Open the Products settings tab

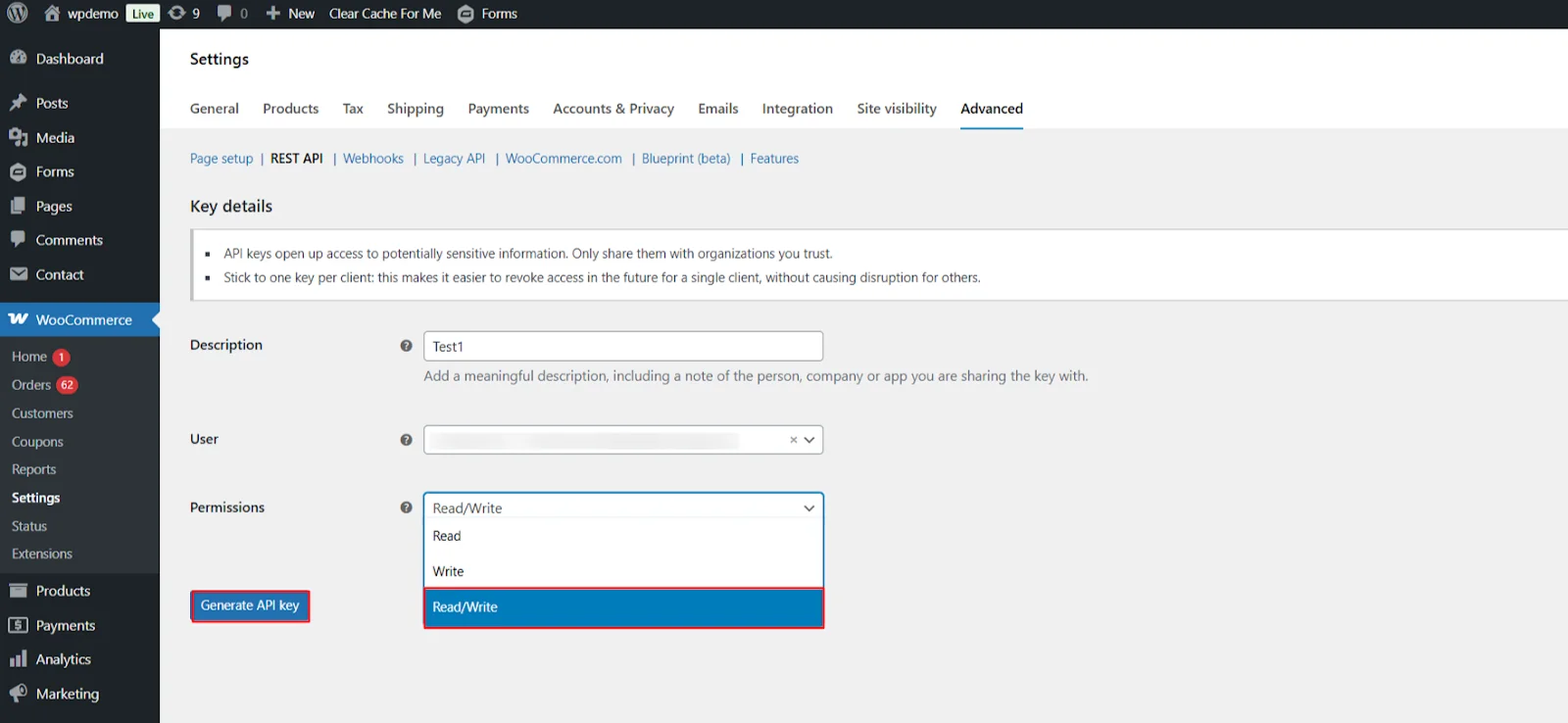[x=291, y=109]
